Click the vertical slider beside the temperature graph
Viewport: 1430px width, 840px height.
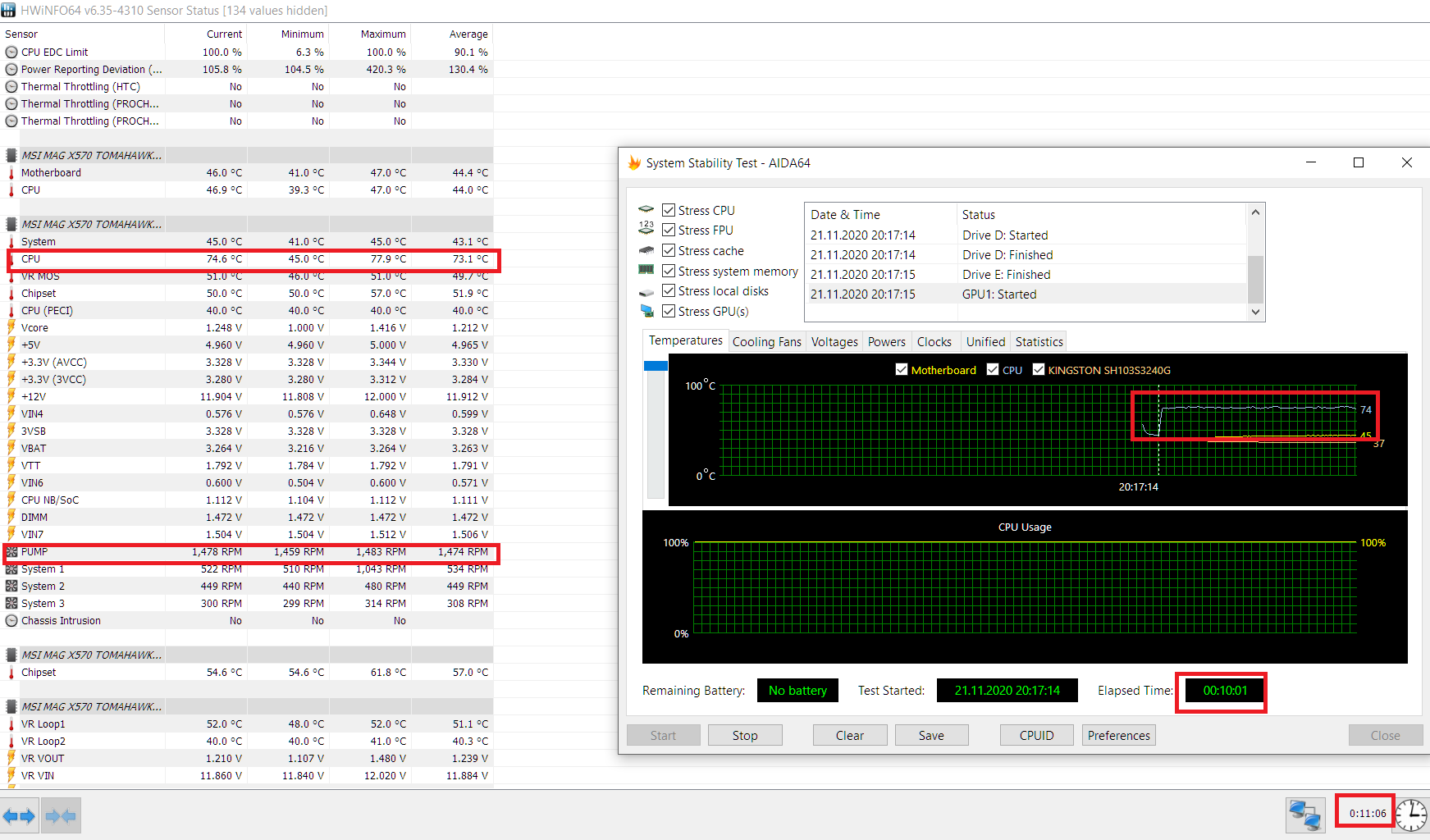click(655, 365)
